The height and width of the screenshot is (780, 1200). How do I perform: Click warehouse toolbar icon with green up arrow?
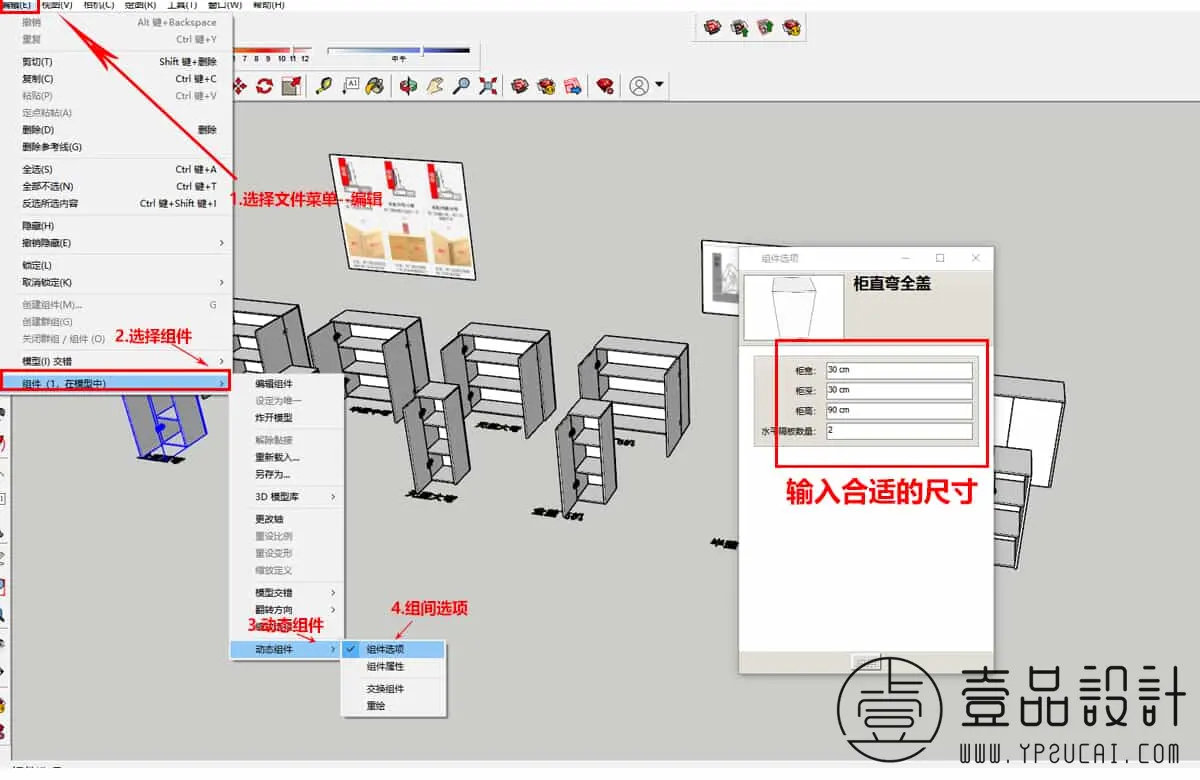pos(765,27)
